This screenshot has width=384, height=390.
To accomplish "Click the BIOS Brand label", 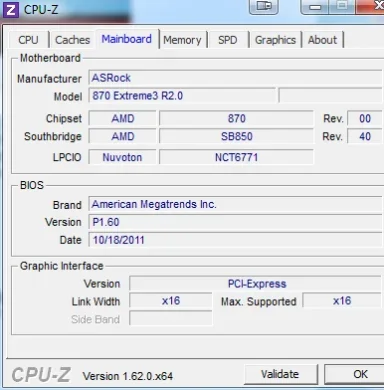I will coord(67,205).
